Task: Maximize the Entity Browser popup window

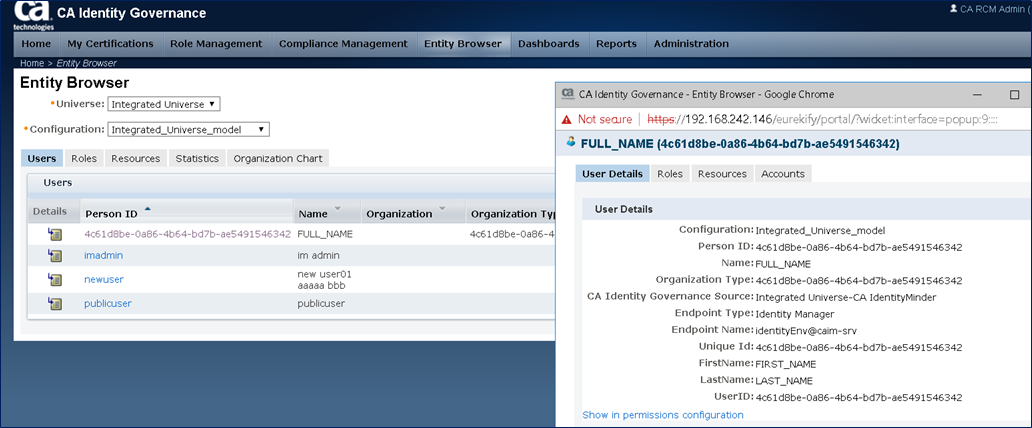Action: (x=1014, y=94)
